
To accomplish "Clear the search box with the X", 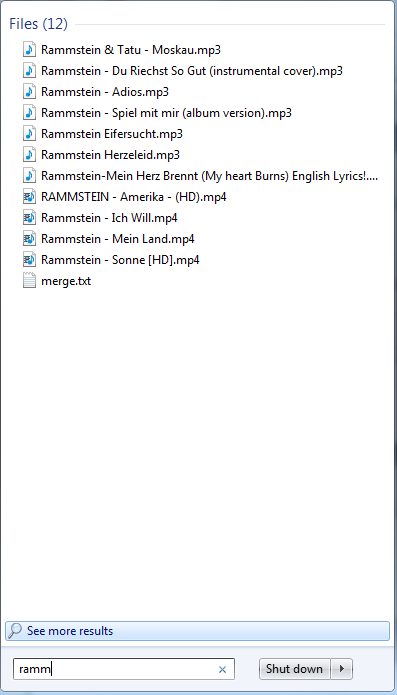I will pos(222,669).
